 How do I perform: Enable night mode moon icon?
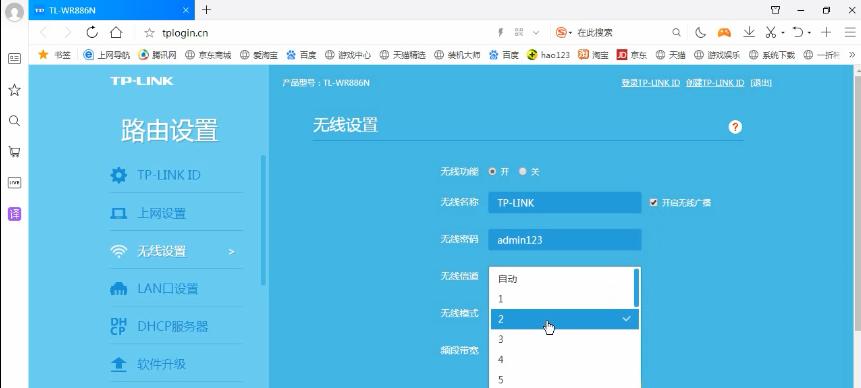click(700, 33)
